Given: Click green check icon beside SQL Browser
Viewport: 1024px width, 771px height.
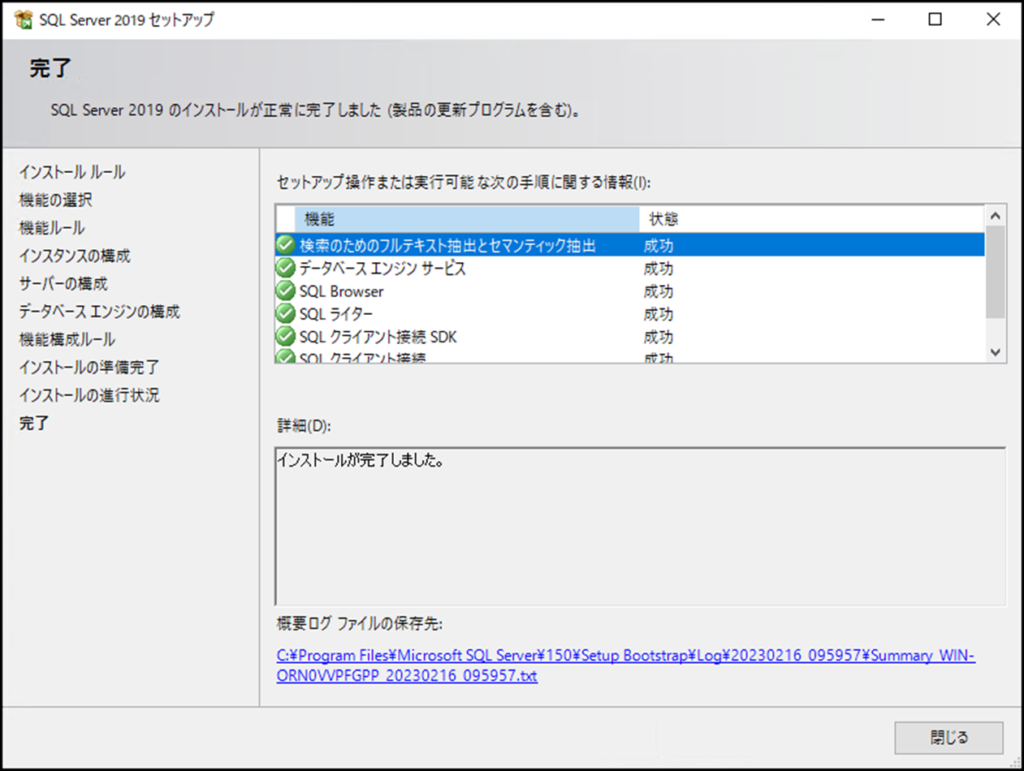Looking at the screenshot, I should coord(285,291).
